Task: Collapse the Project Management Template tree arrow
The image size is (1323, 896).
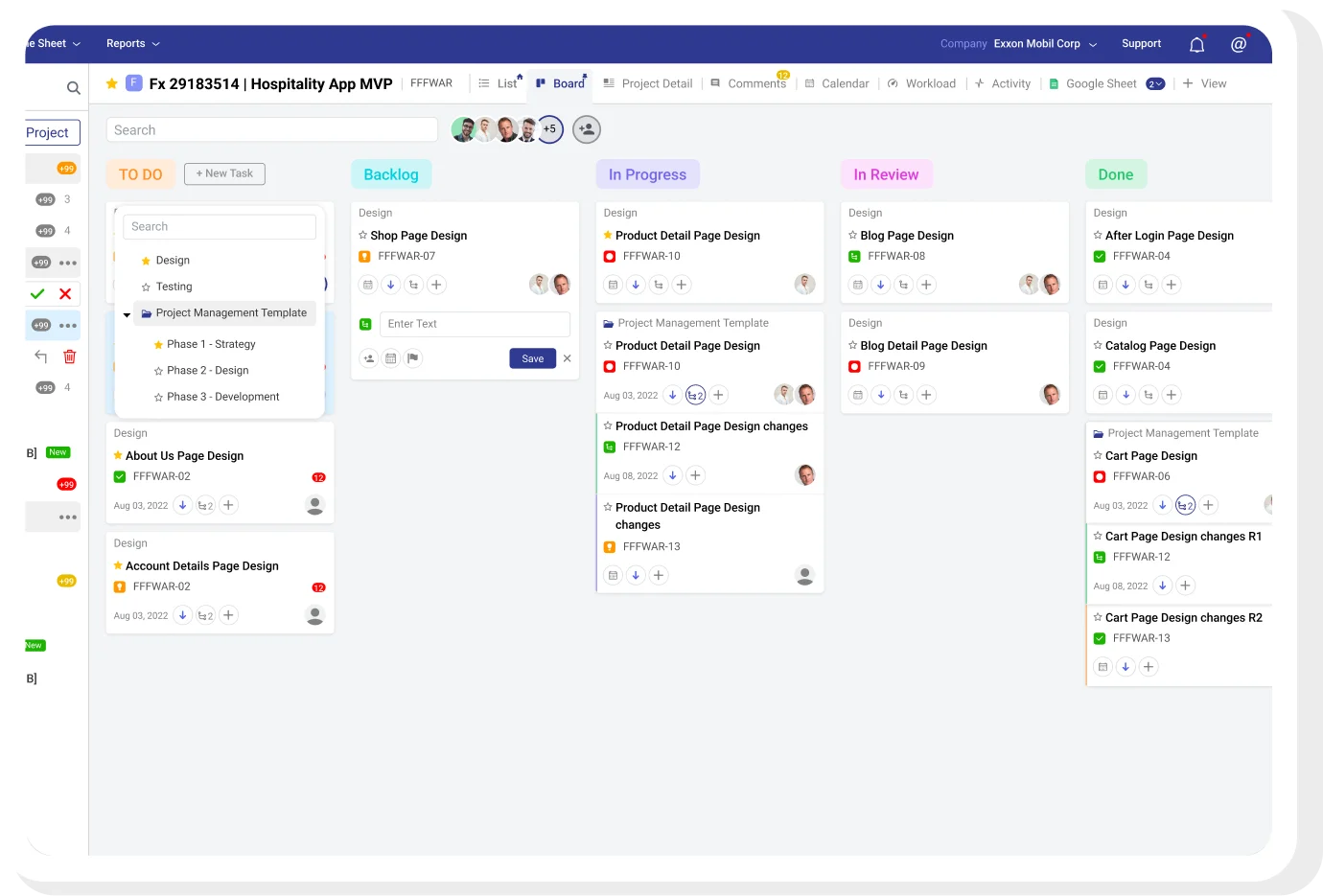Action: (x=127, y=314)
